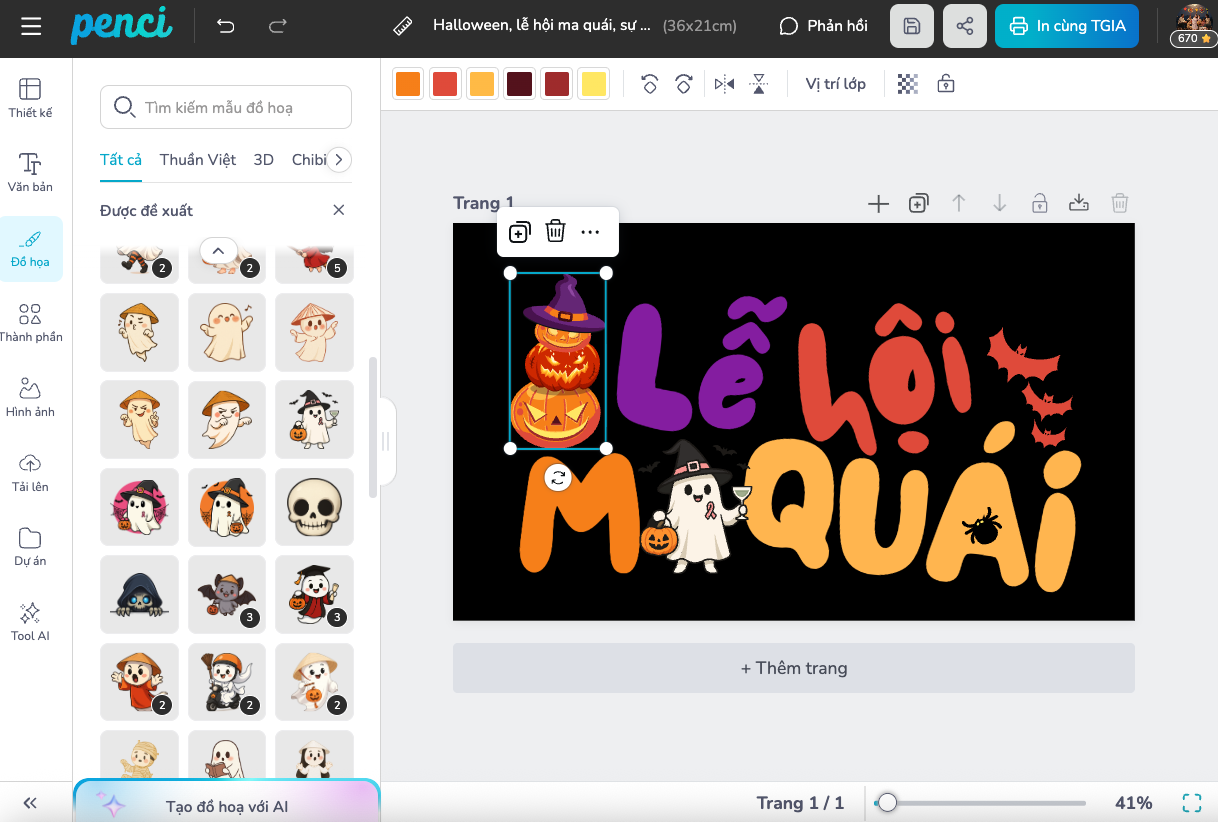The height and width of the screenshot is (822, 1218).
Task: Click the save disk icon
Action: click(912, 26)
